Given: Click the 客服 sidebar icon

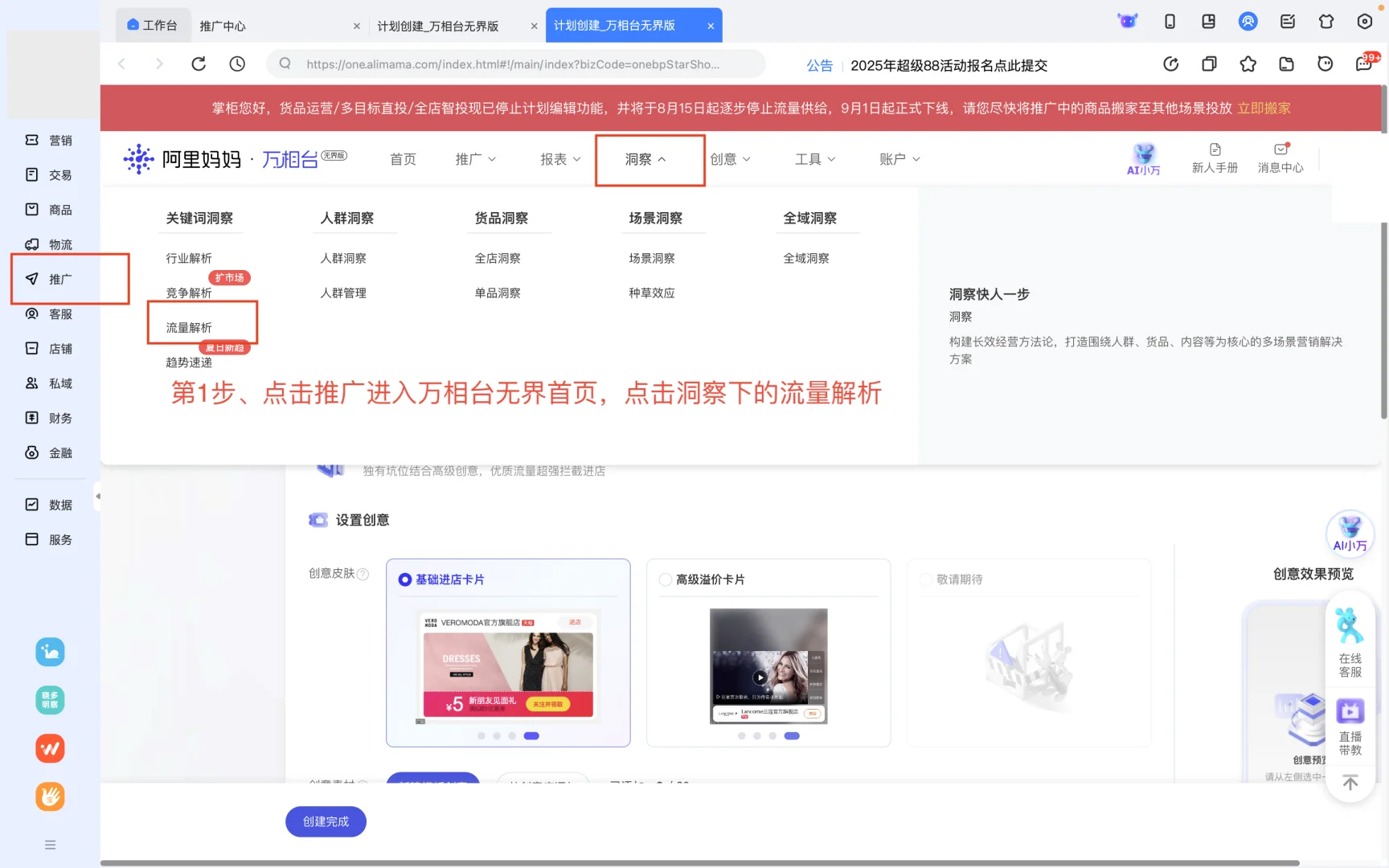Looking at the screenshot, I should (49, 313).
